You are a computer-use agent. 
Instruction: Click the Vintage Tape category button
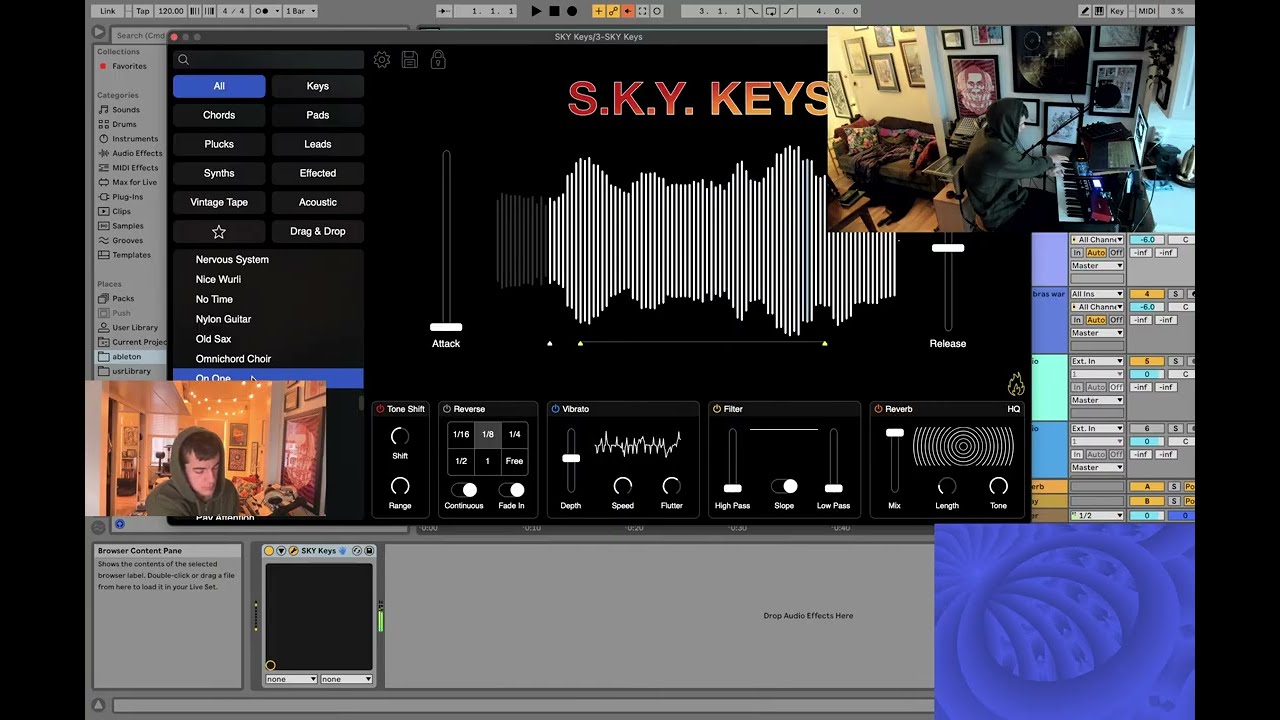tap(219, 202)
